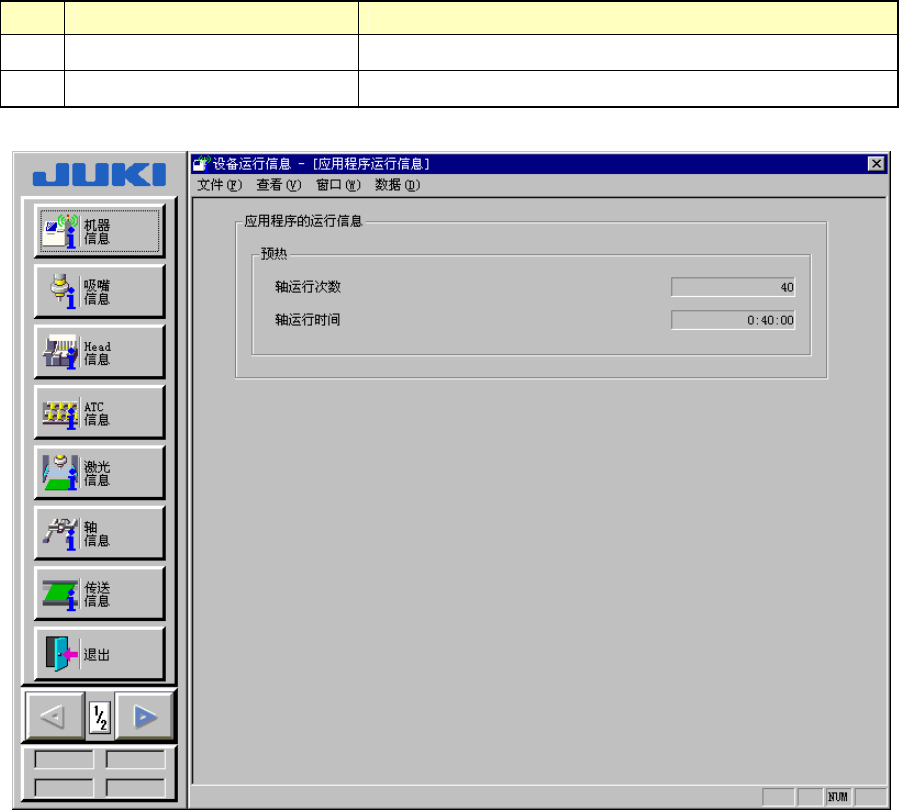899x810 pixels.
Task: Open the 轴信息 axis info panel
Action: 100,533
